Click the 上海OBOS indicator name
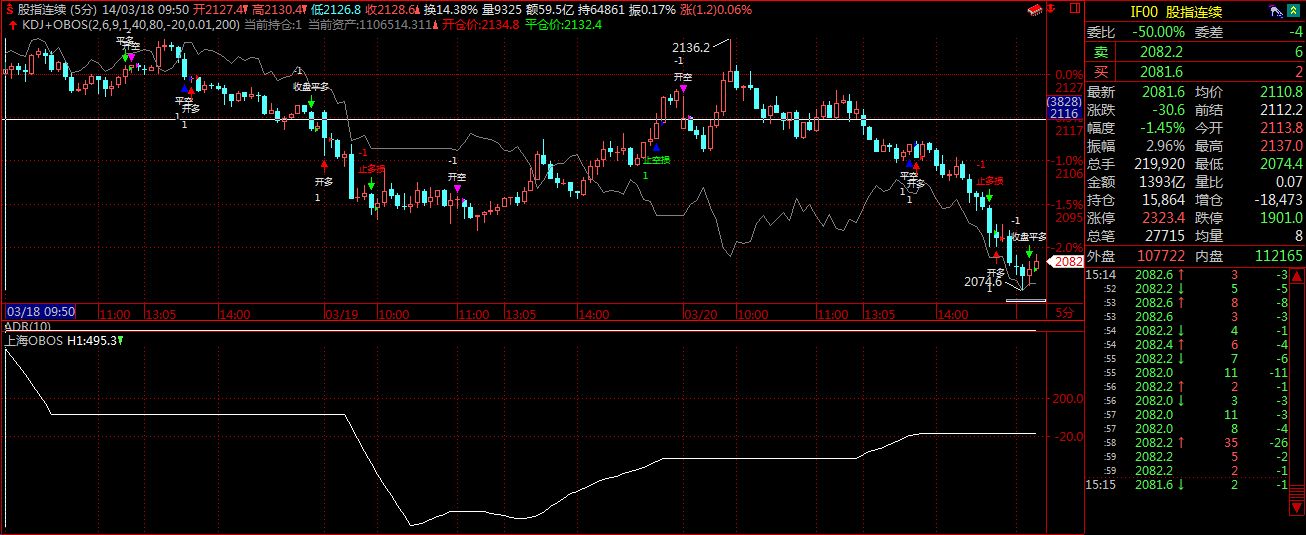The width and height of the screenshot is (1306, 535). pyautogui.click(x=34, y=341)
